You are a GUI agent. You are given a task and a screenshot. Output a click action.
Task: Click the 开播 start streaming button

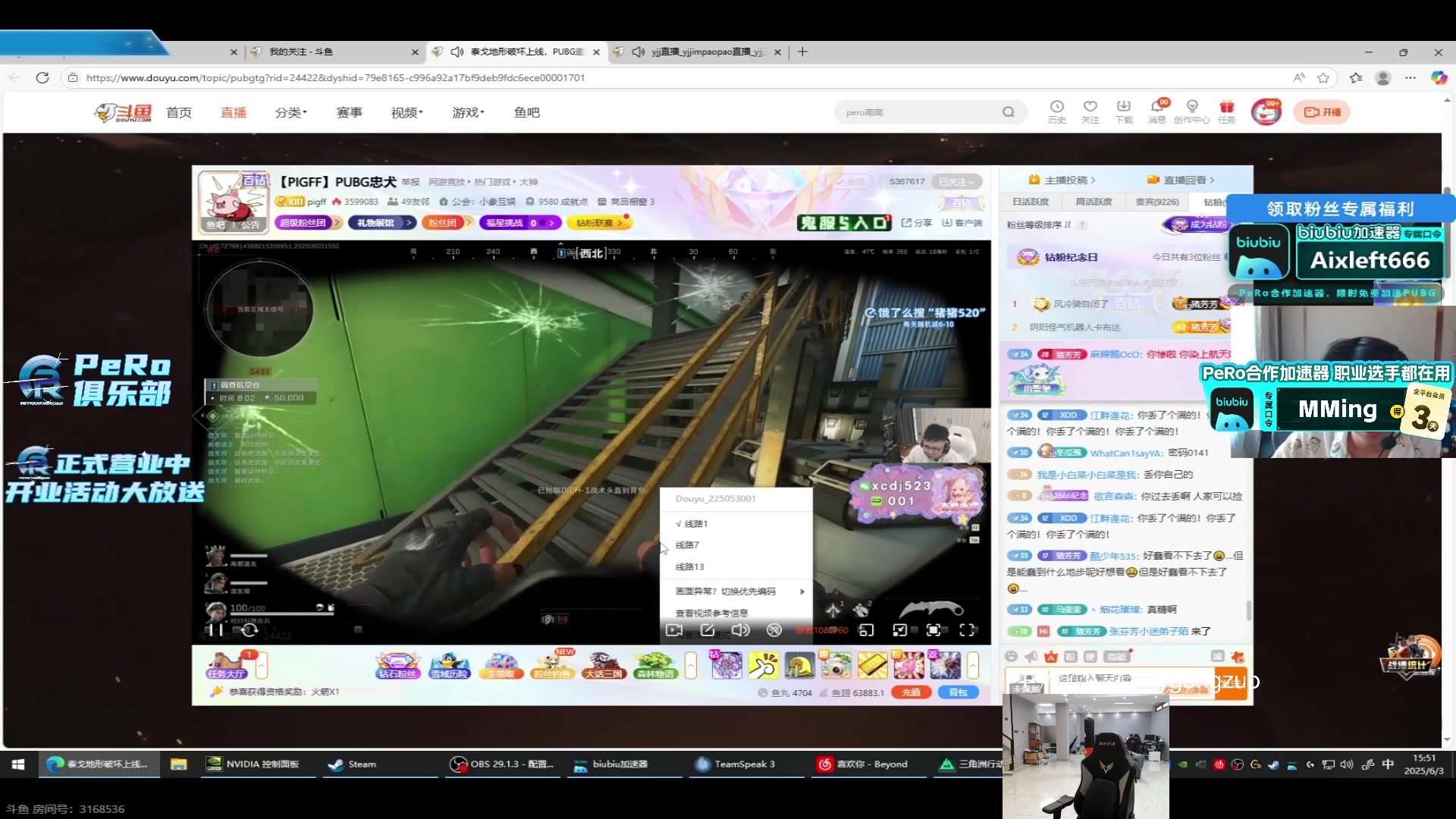(x=1322, y=112)
